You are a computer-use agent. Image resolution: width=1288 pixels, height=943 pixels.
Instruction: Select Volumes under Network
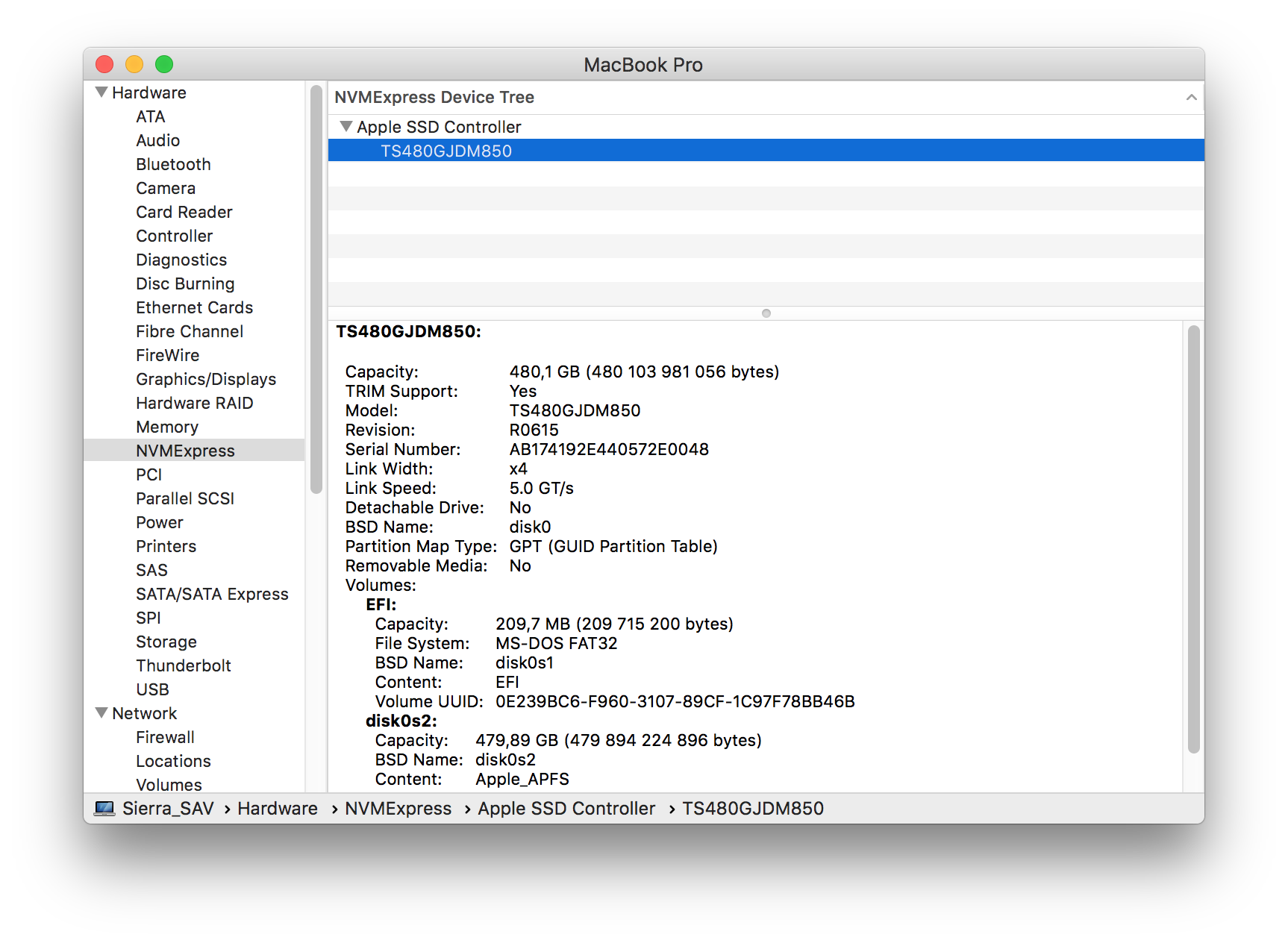tap(169, 785)
